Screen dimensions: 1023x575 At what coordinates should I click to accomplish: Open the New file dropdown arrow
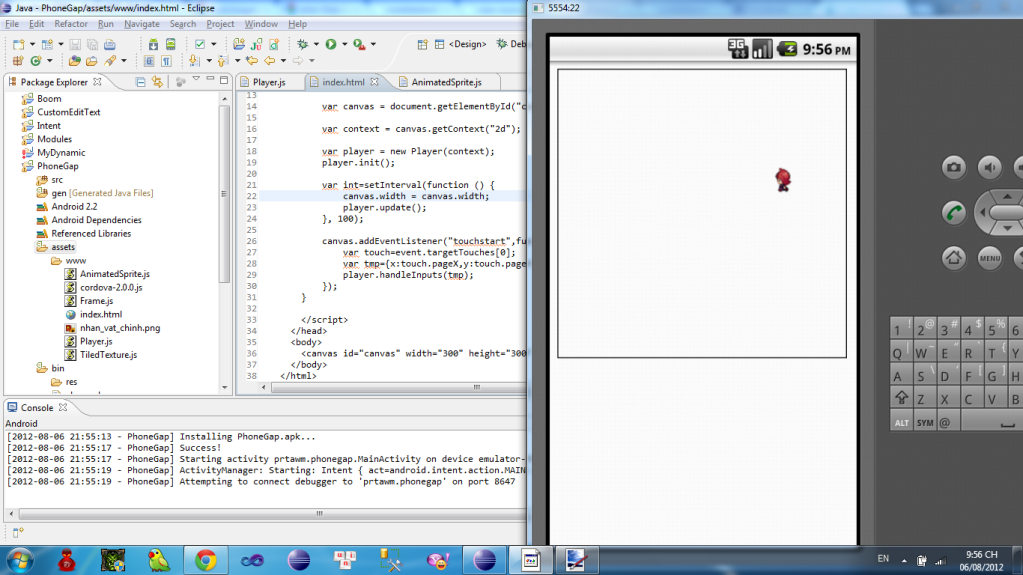click(x=32, y=44)
